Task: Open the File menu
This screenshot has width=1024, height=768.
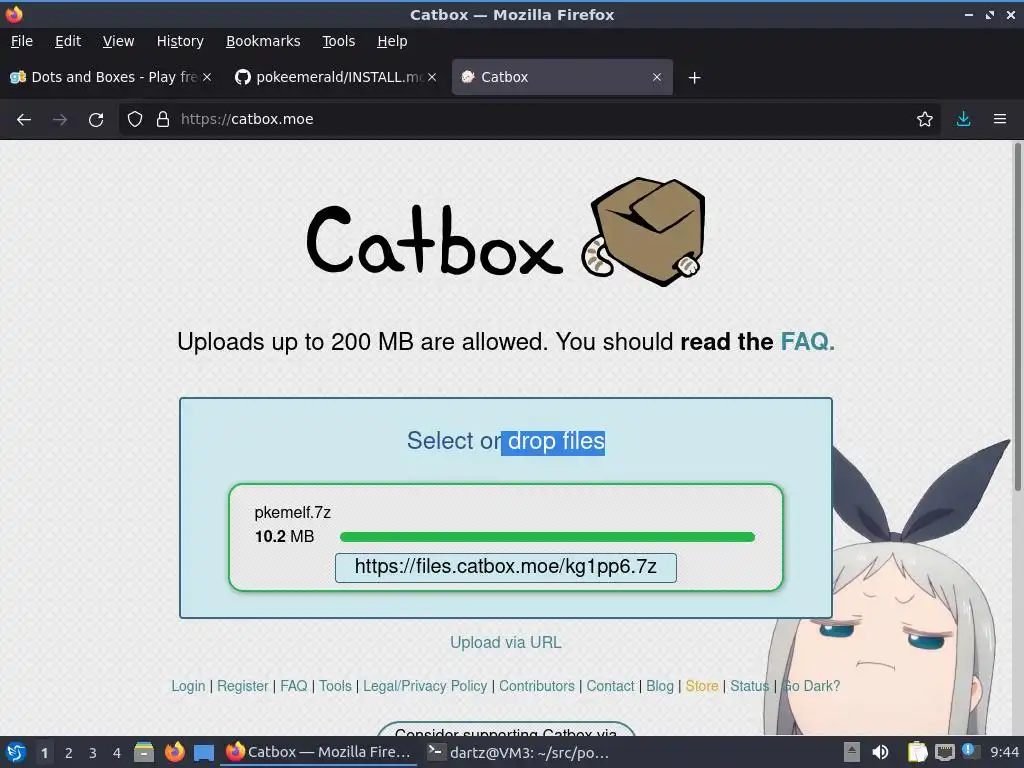Action: 22,41
